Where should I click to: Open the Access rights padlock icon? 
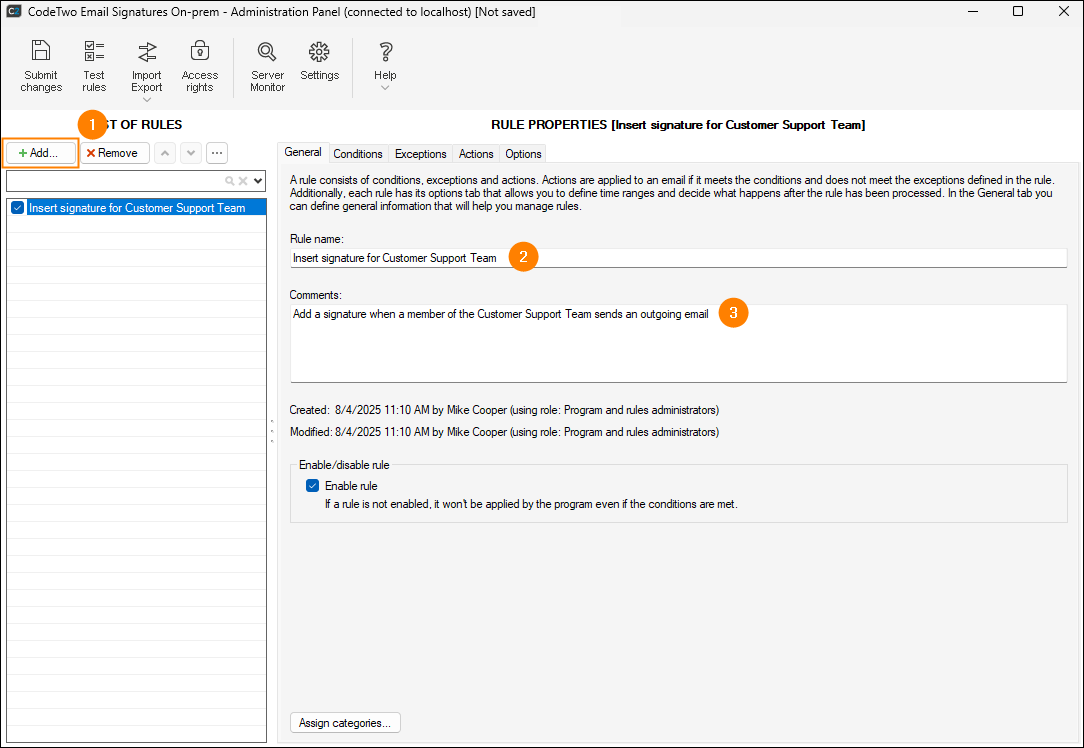199,52
